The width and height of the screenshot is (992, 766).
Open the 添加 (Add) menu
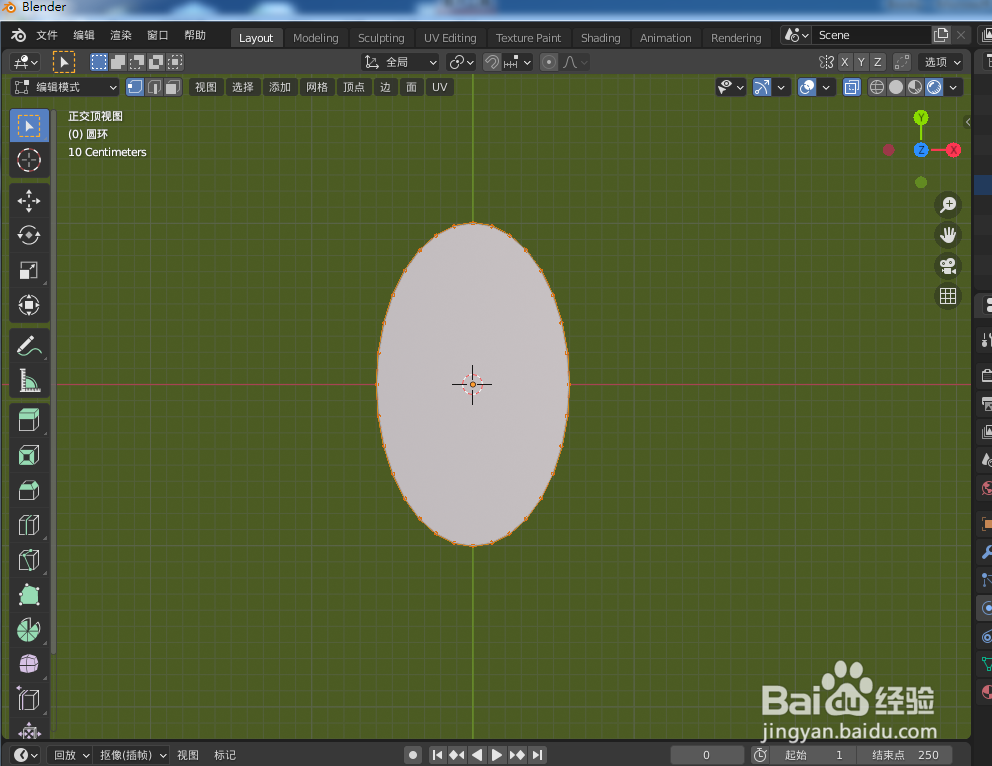(x=280, y=87)
